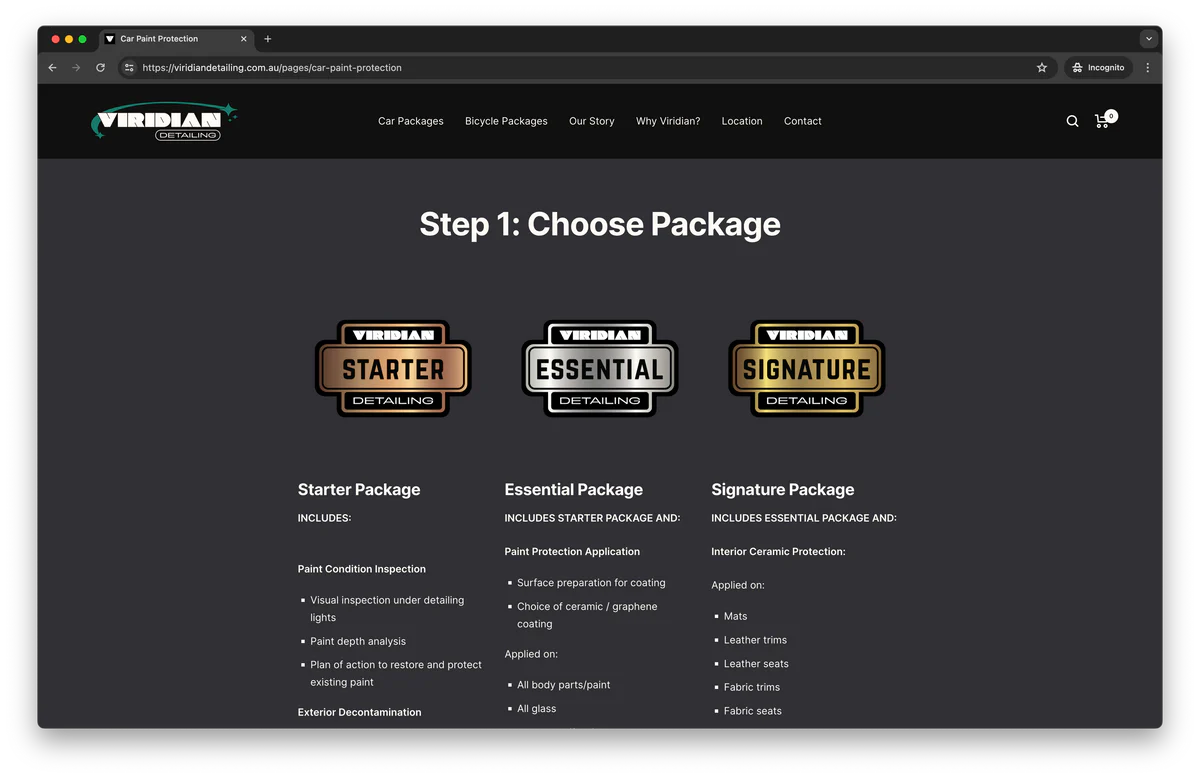Click the Surface preparation for coating item
This screenshot has height=778, width=1200.
591,583
